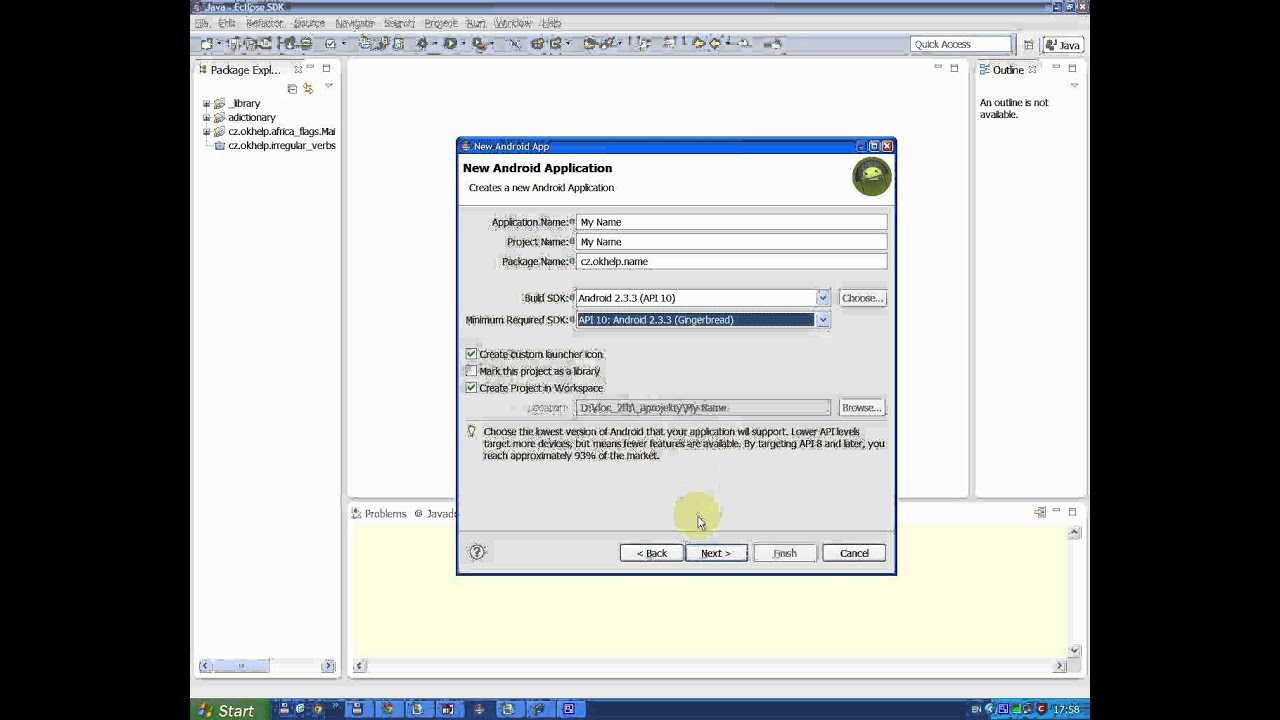Click the Windows Start button
This screenshot has height=720, width=1280.
click(x=227, y=710)
